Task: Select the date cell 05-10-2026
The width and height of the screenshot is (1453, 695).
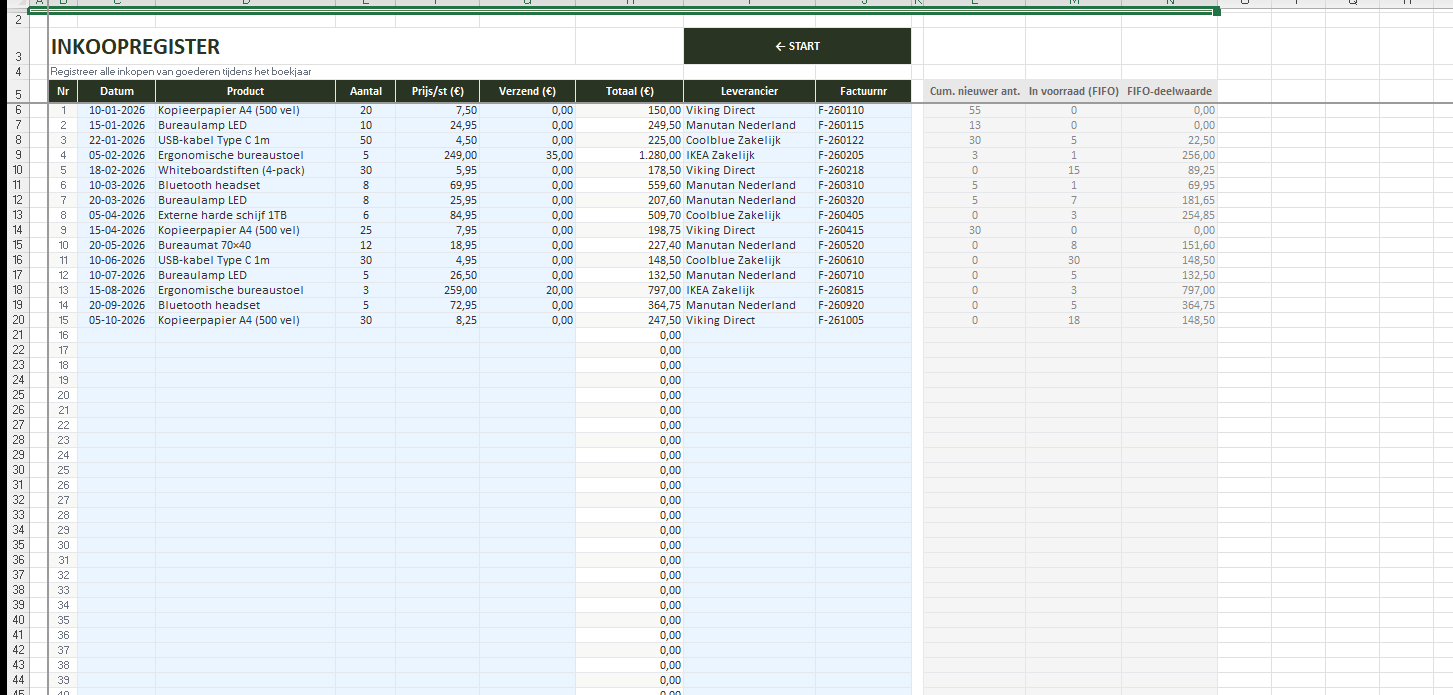Action: pos(117,320)
